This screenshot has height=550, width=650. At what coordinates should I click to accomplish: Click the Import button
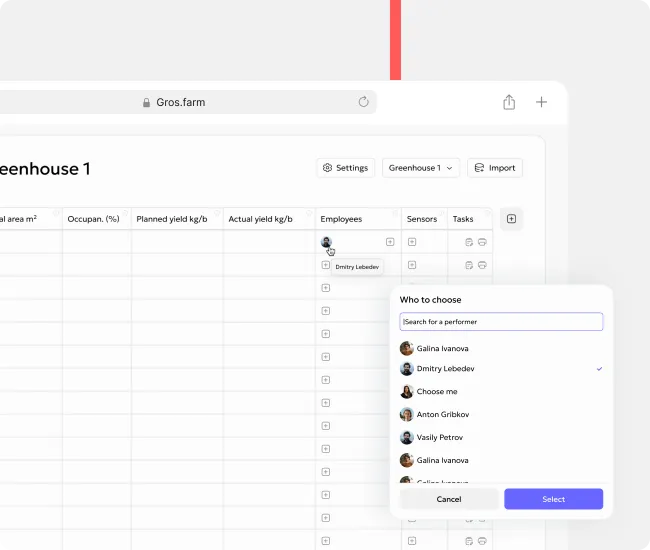click(x=494, y=168)
